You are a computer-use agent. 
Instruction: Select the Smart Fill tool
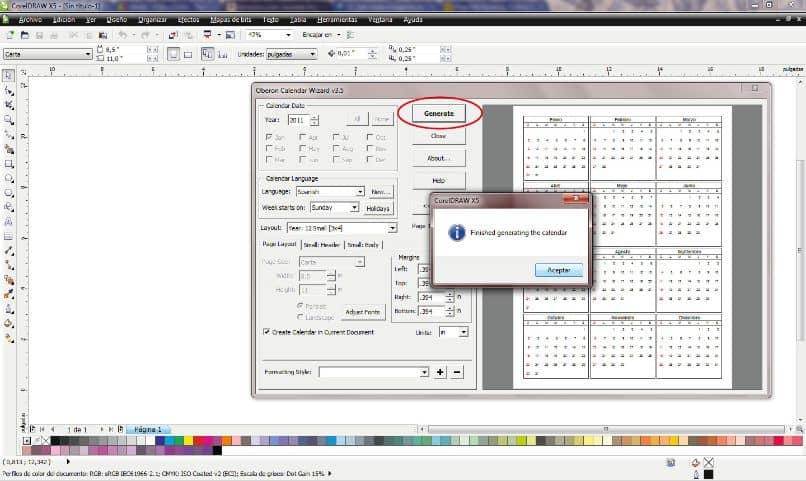(x=9, y=150)
